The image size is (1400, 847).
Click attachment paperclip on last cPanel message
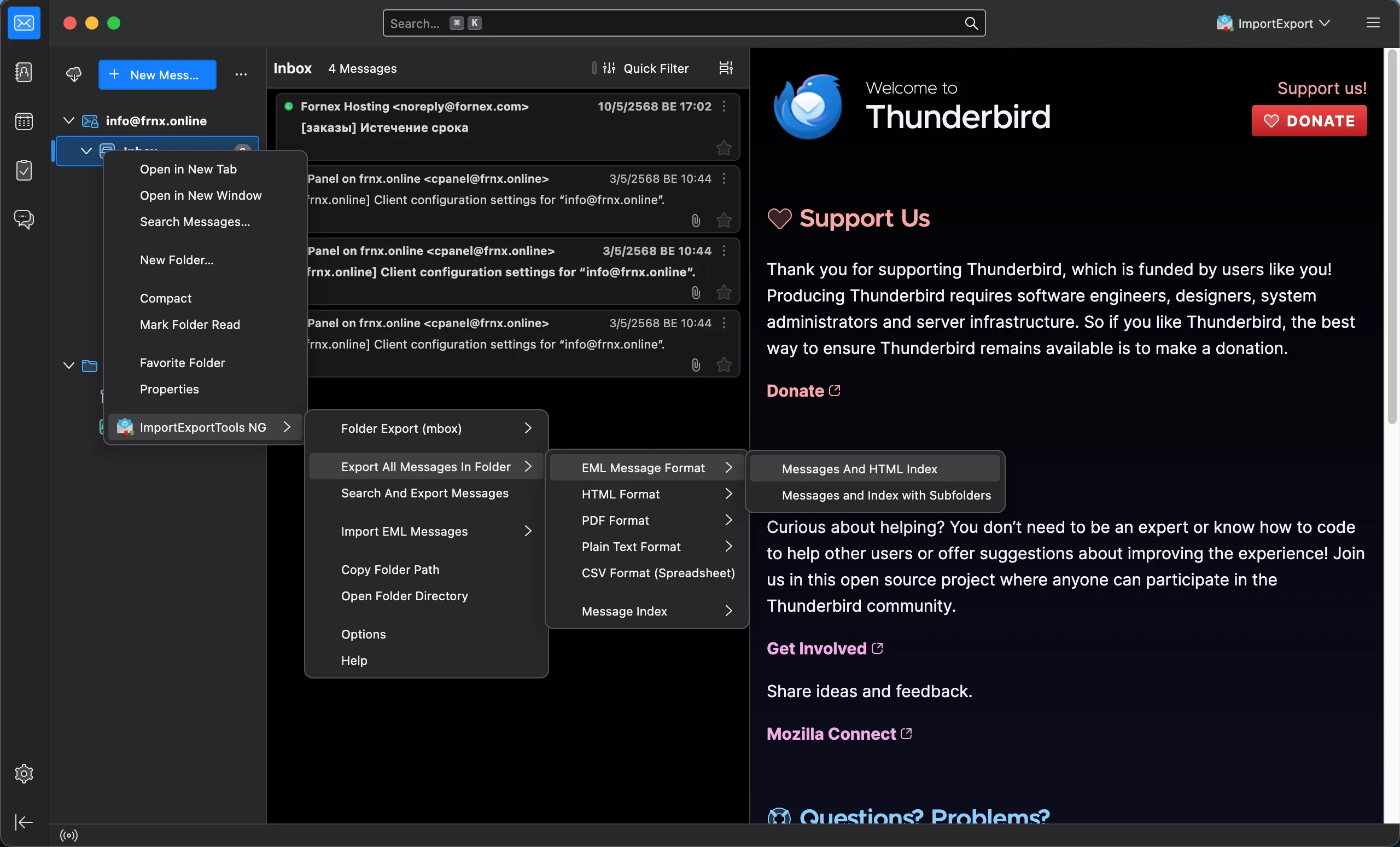coord(696,365)
